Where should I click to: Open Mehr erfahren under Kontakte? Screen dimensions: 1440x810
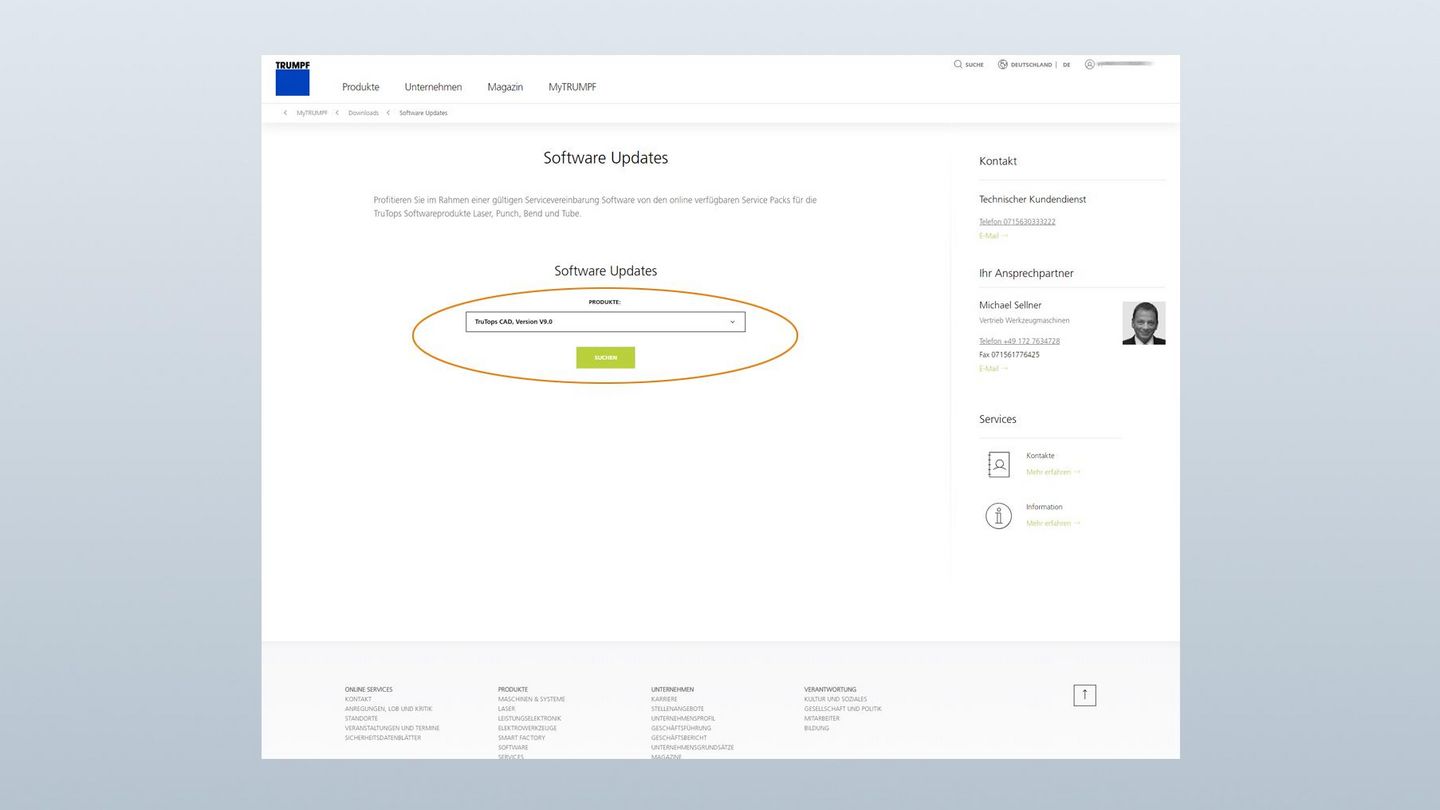pyautogui.click(x=1048, y=471)
